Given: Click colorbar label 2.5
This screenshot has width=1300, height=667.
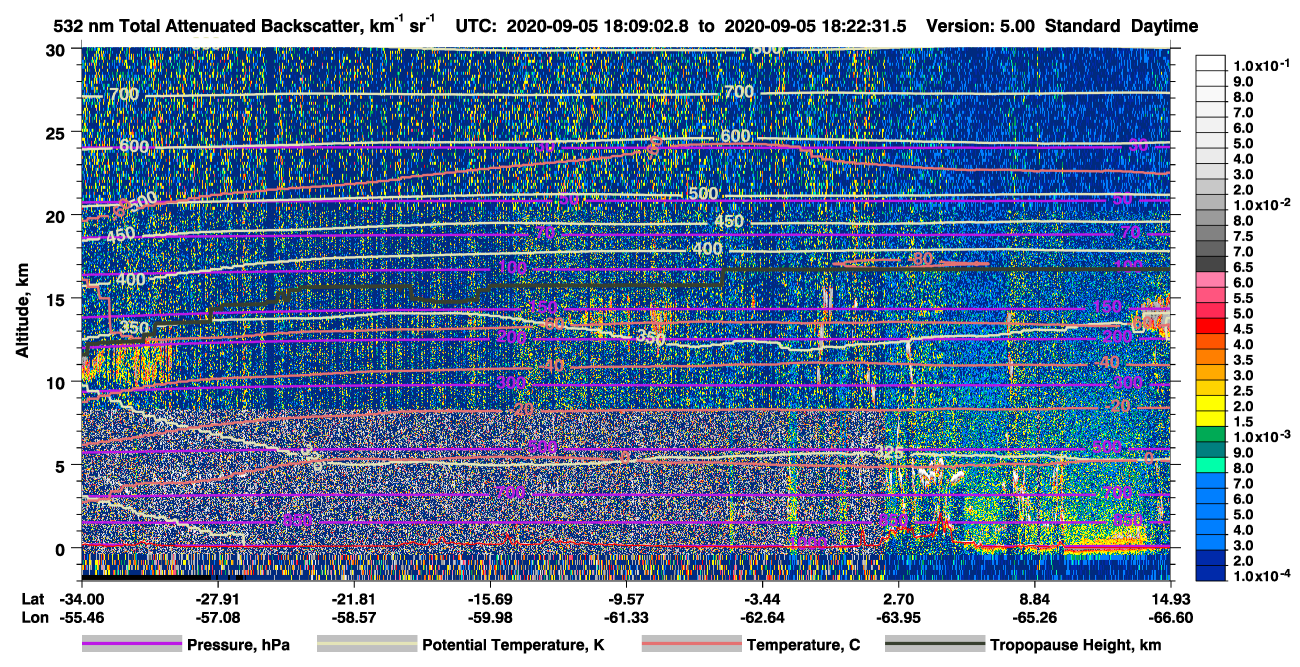Looking at the screenshot, I should point(1243,391).
